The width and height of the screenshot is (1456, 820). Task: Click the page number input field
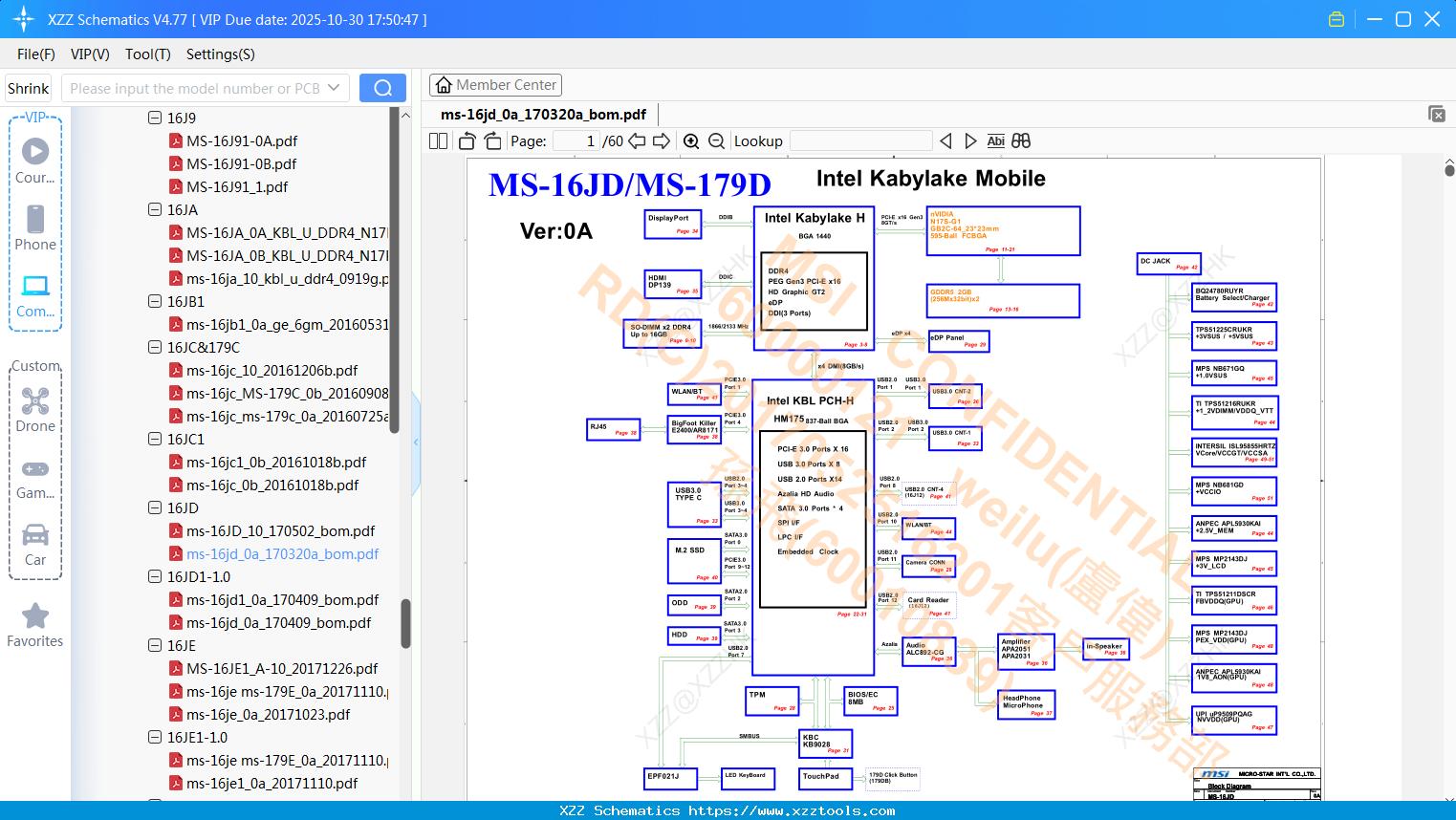click(x=576, y=141)
